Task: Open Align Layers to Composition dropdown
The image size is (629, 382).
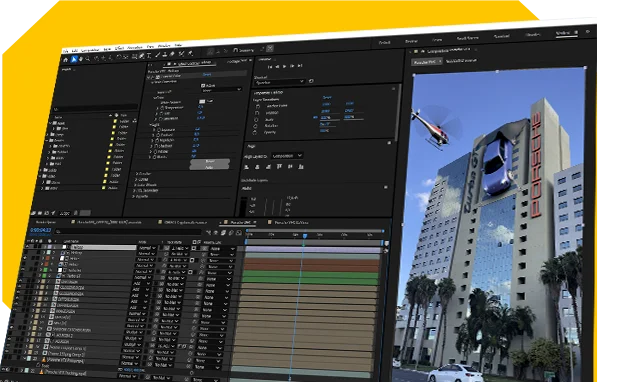Action: [x=287, y=156]
